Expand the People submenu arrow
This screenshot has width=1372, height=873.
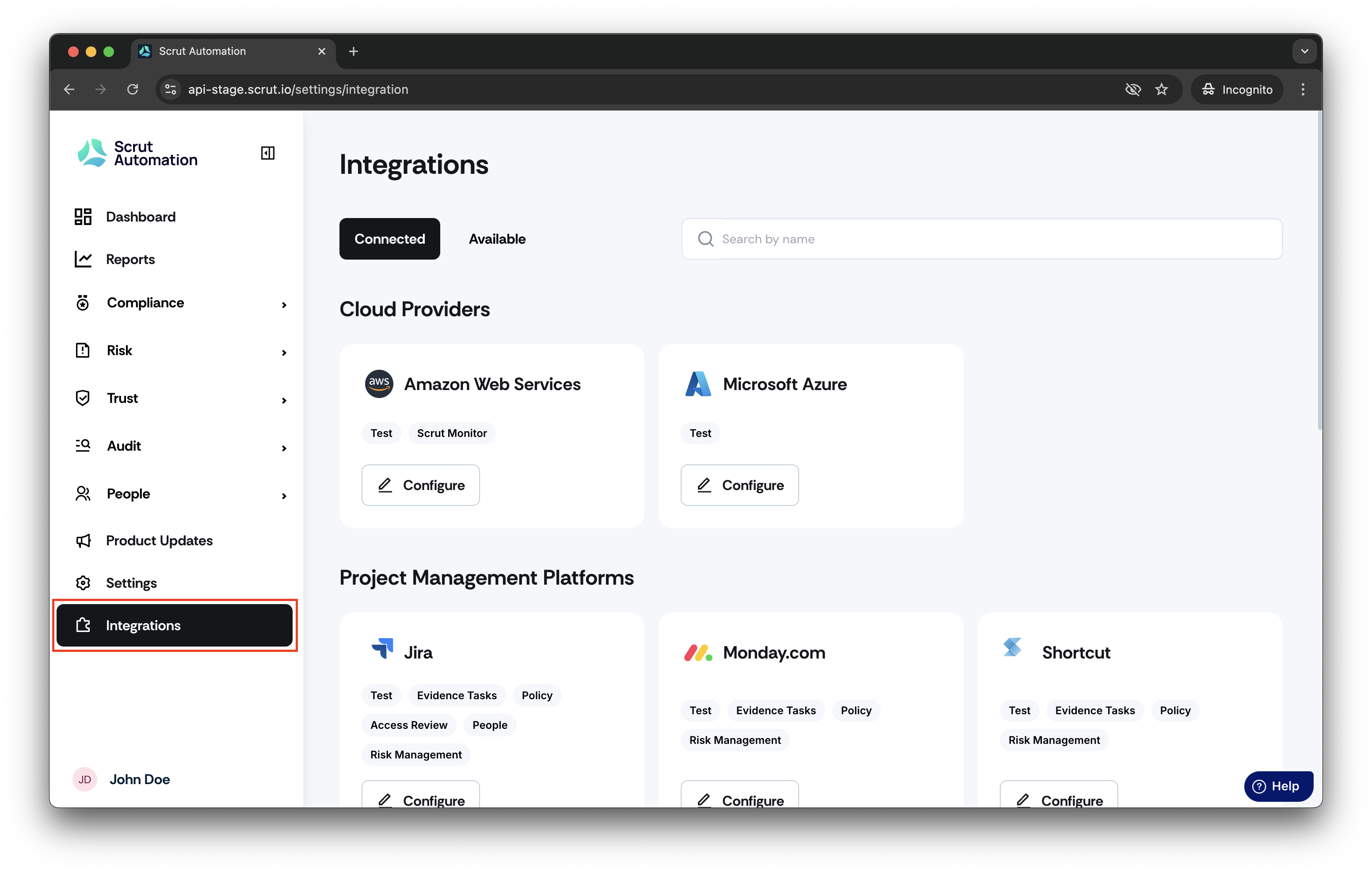[x=284, y=496]
